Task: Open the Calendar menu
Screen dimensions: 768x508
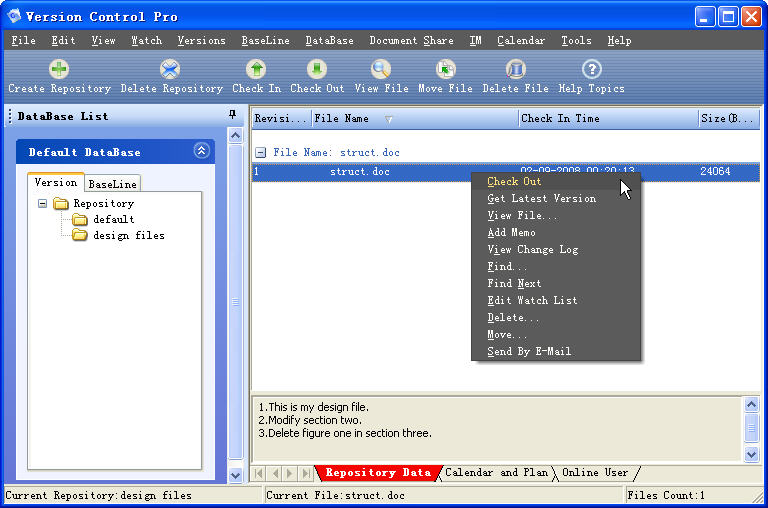Action: 521,40
